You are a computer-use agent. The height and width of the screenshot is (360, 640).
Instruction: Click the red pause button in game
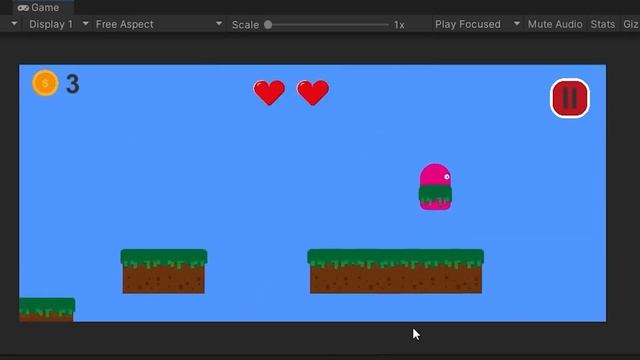[570, 98]
